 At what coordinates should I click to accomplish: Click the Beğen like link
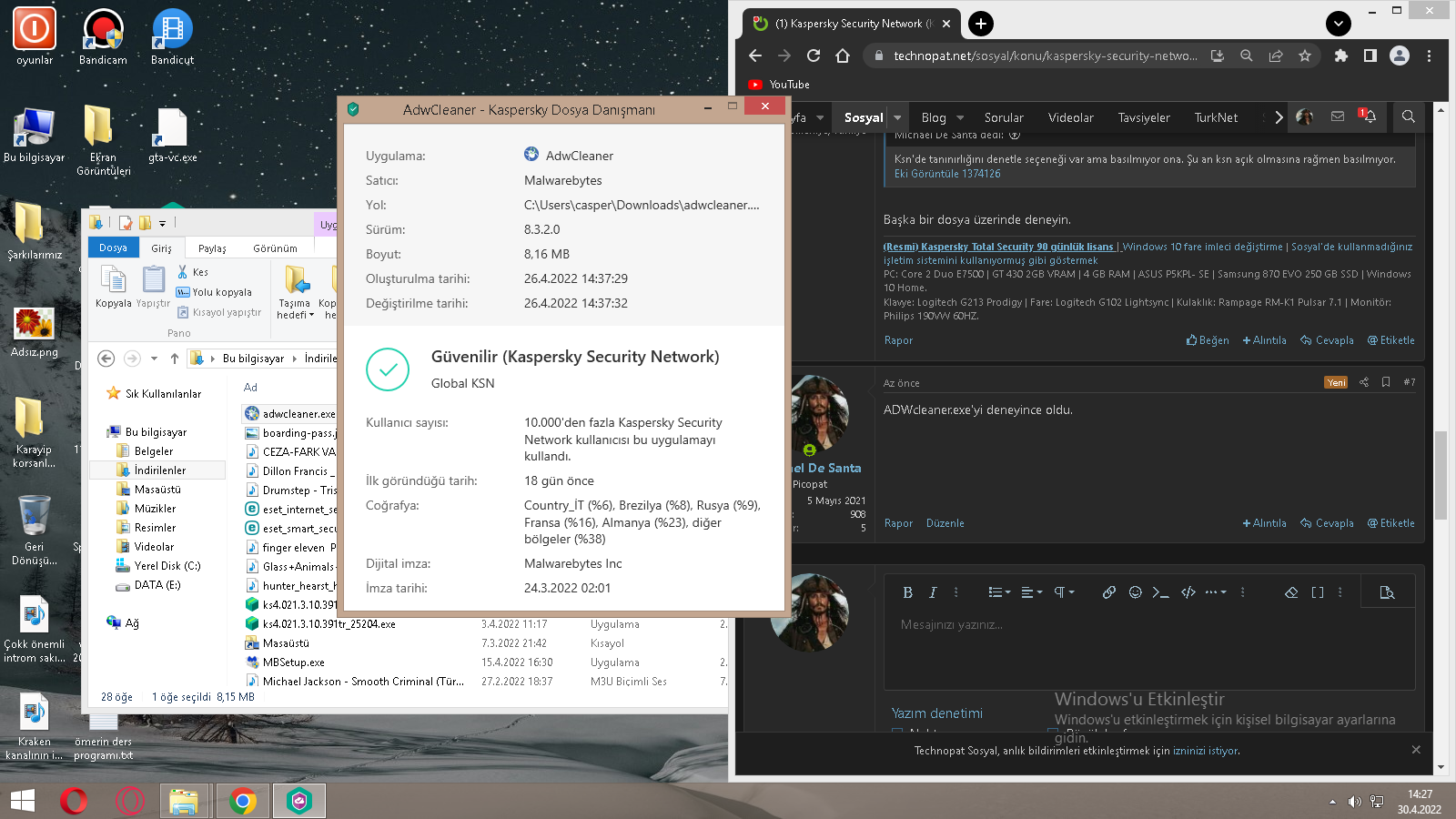1207,340
